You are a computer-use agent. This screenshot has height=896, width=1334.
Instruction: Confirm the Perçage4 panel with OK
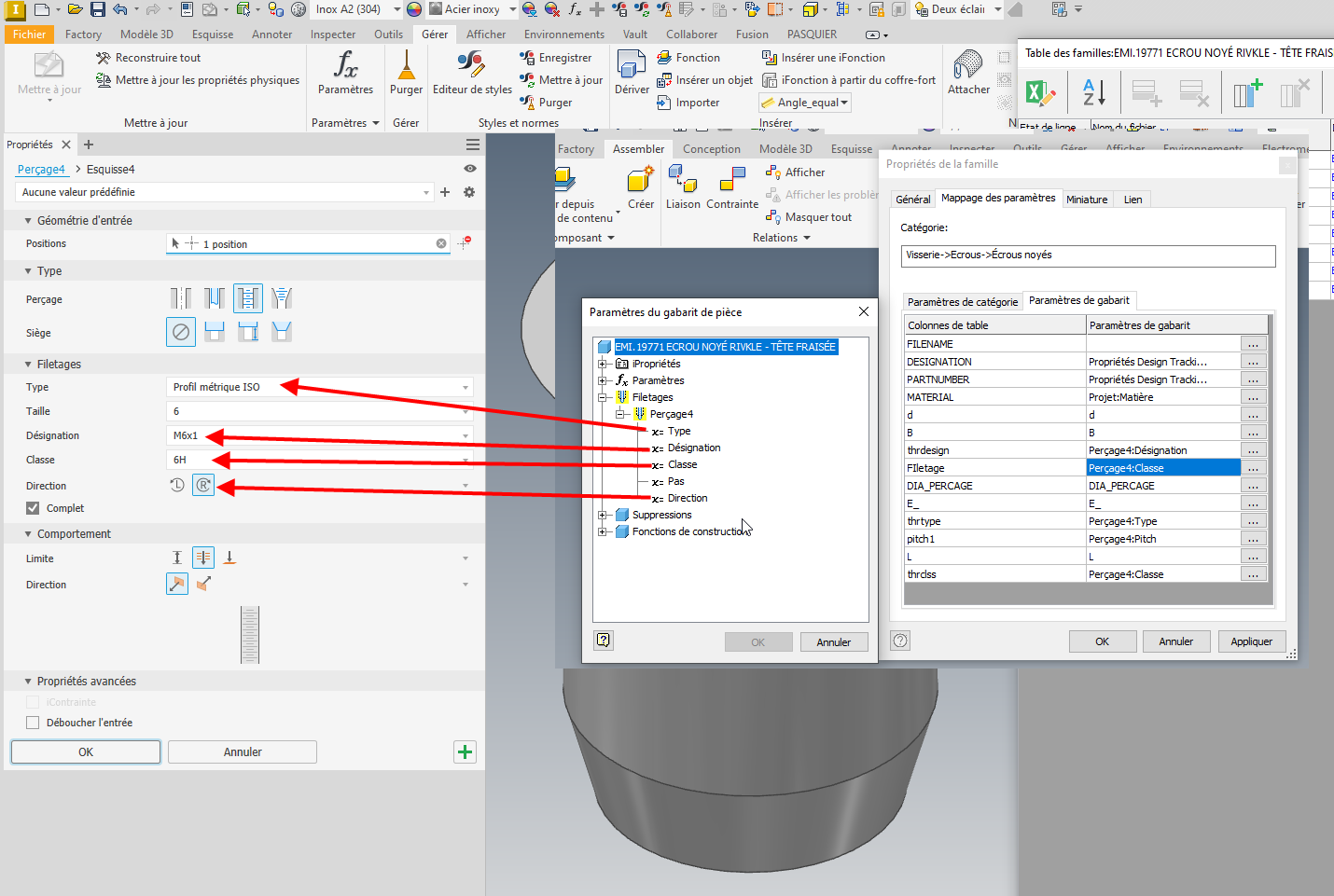tap(85, 751)
